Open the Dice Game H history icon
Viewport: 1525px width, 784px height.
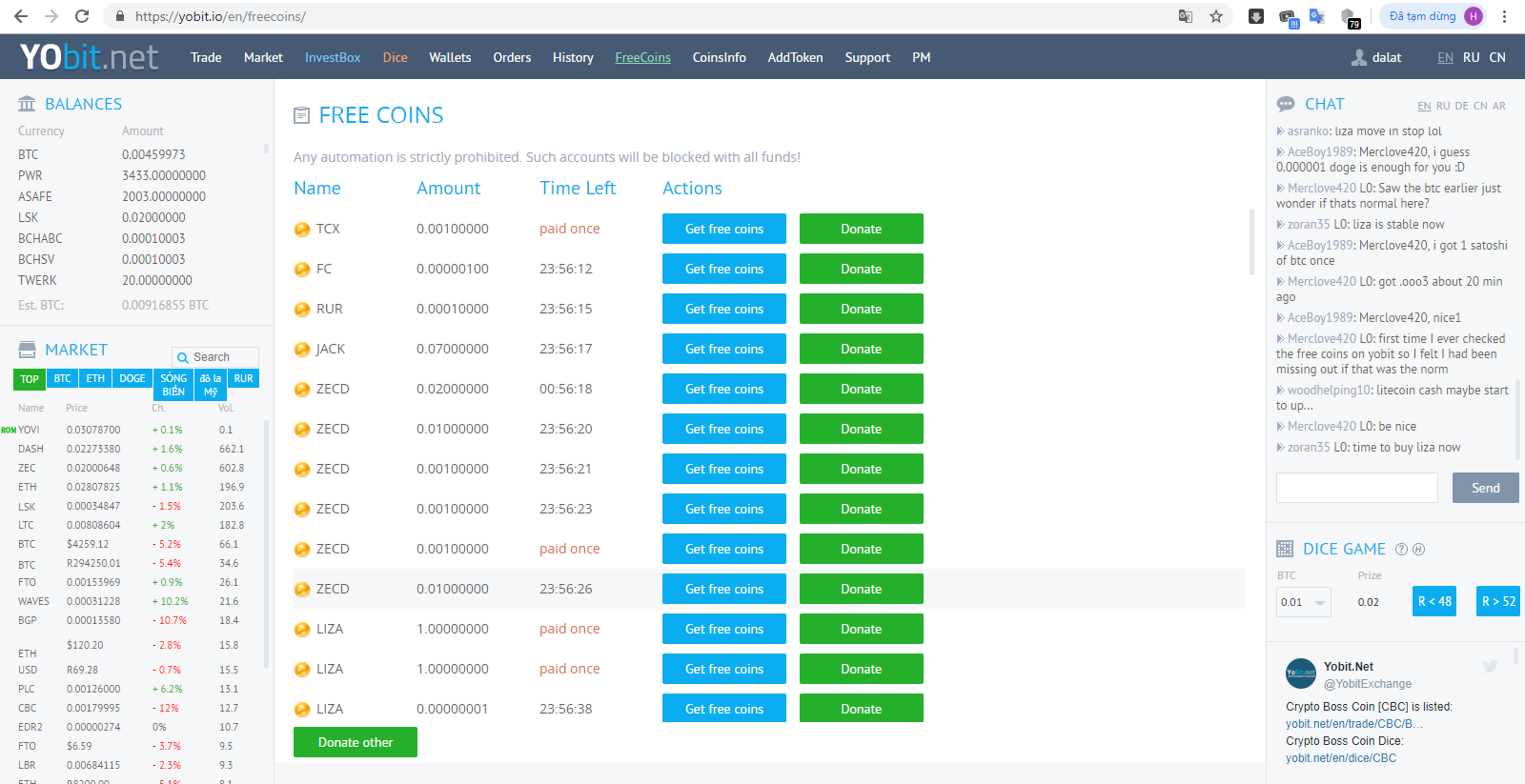click(1418, 549)
